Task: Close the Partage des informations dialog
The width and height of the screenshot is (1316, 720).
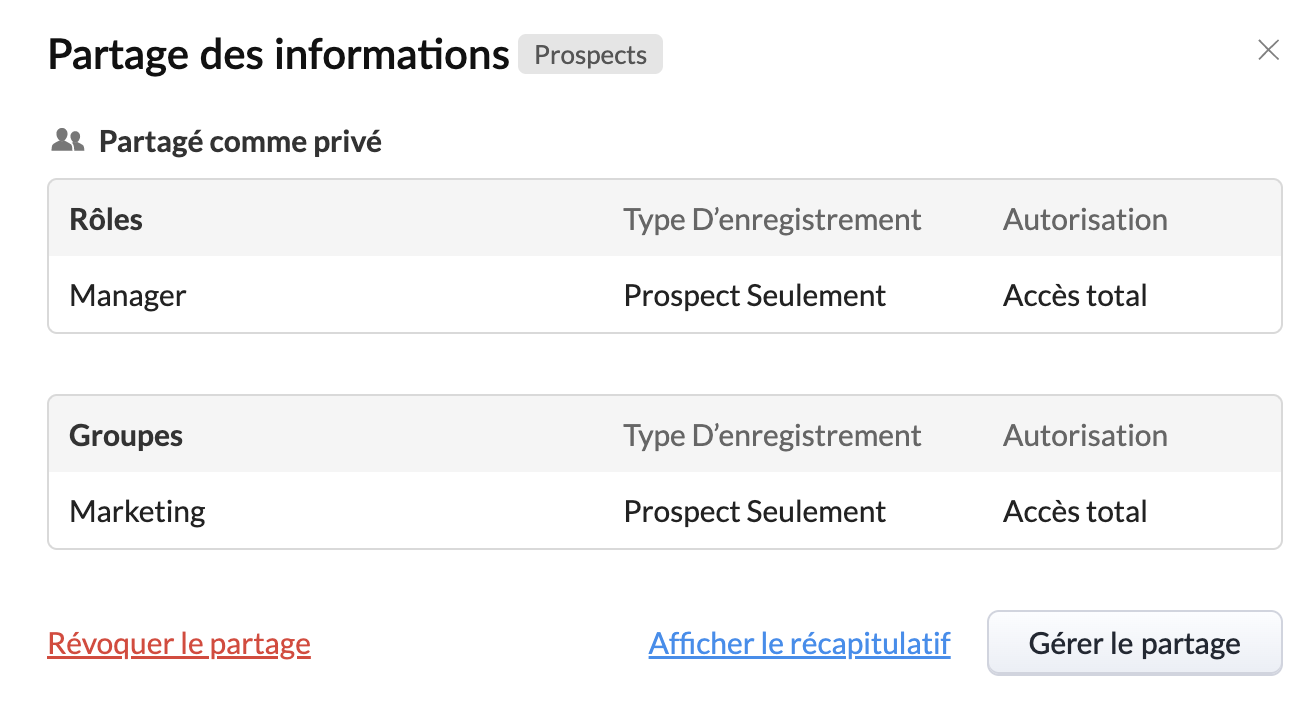Action: pyautogui.click(x=1268, y=49)
